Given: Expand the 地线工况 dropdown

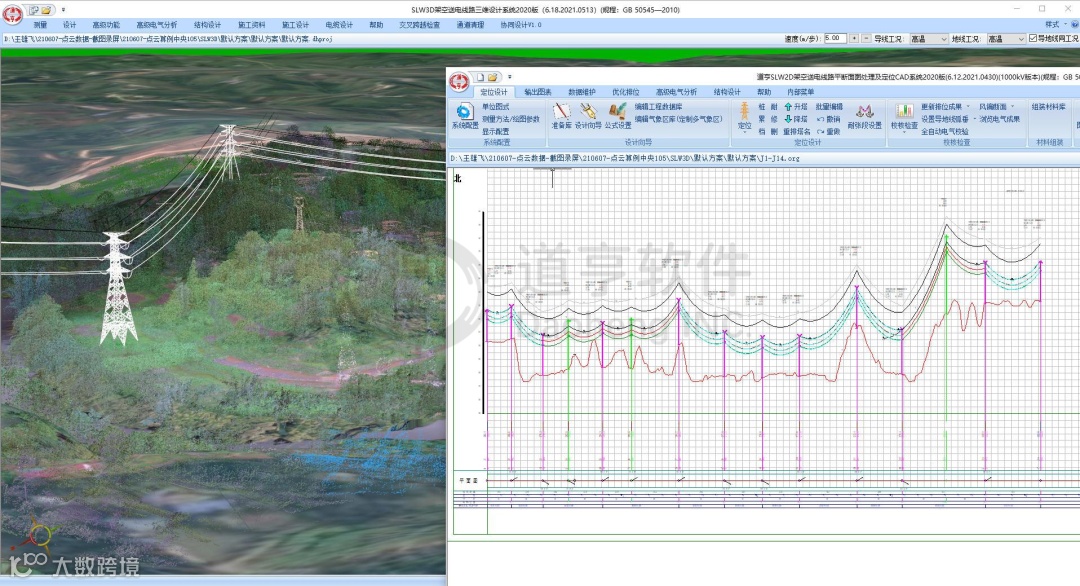Looking at the screenshot, I should click(x=1020, y=38).
